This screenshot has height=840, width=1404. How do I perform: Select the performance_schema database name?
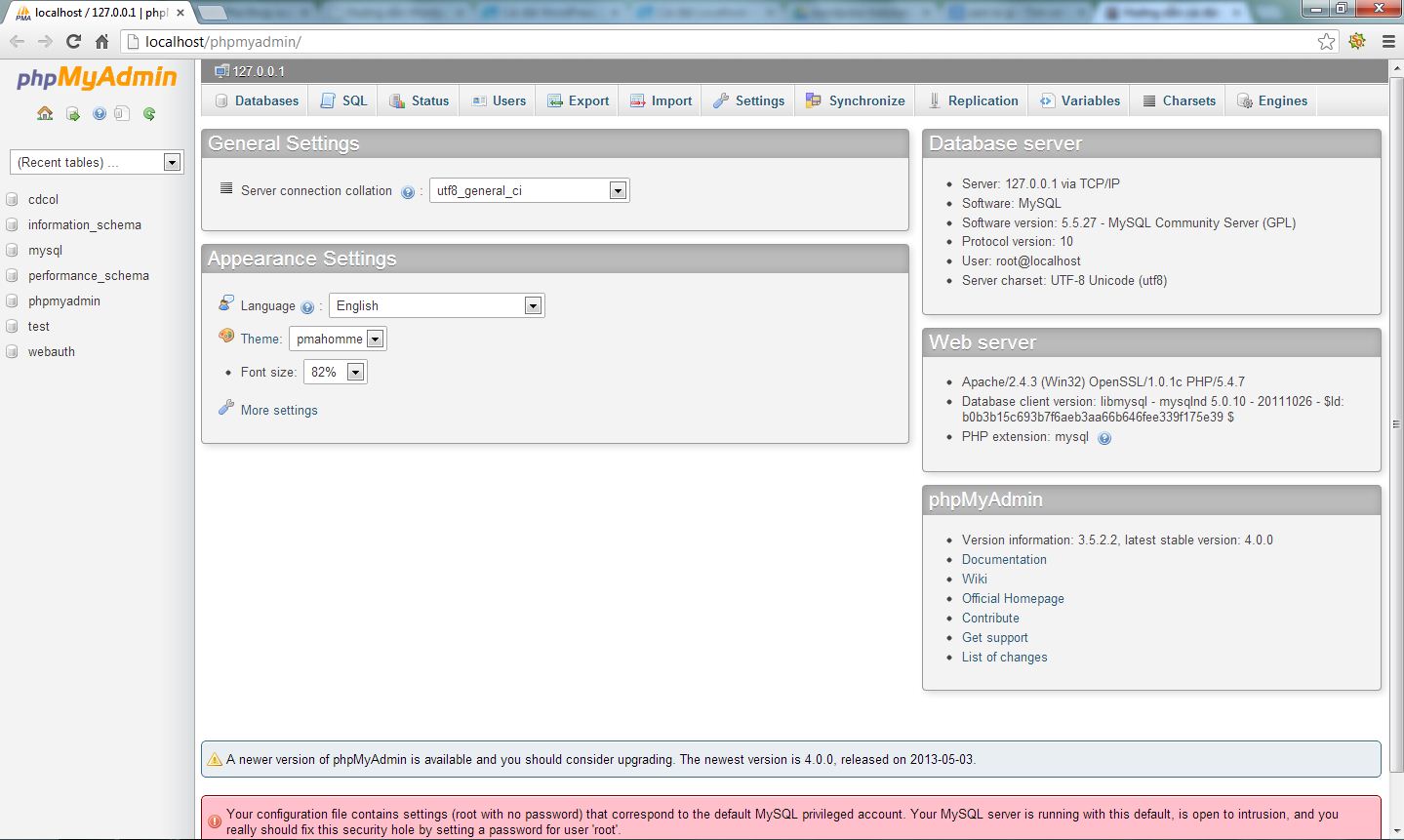[x=89, y=275]
